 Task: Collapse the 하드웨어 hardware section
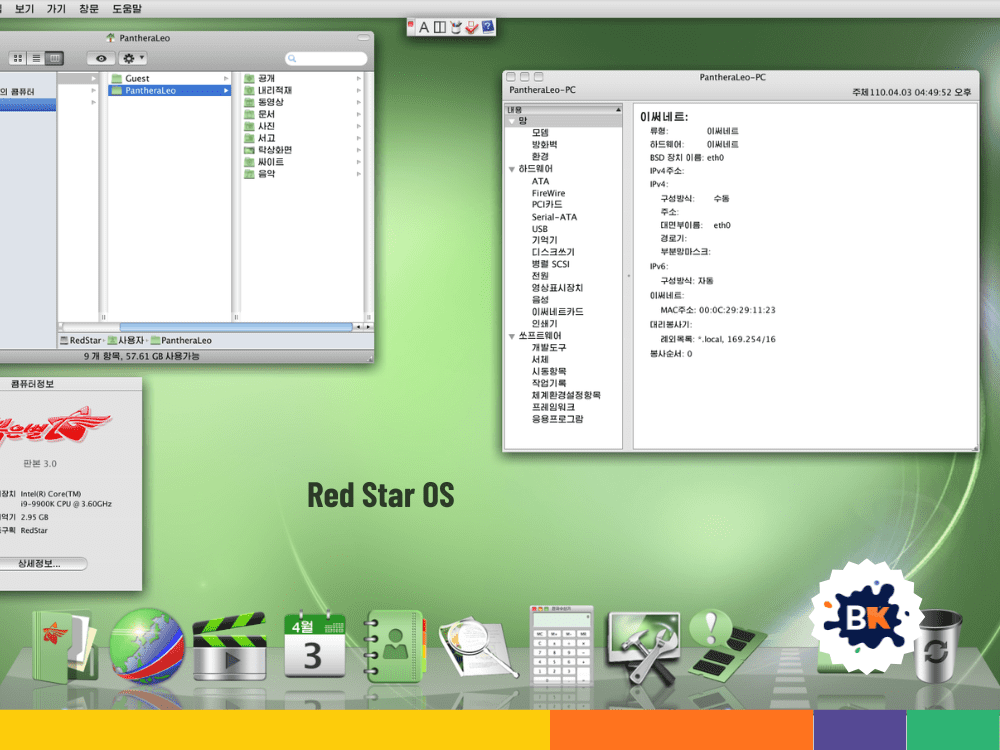pos(511,169)
